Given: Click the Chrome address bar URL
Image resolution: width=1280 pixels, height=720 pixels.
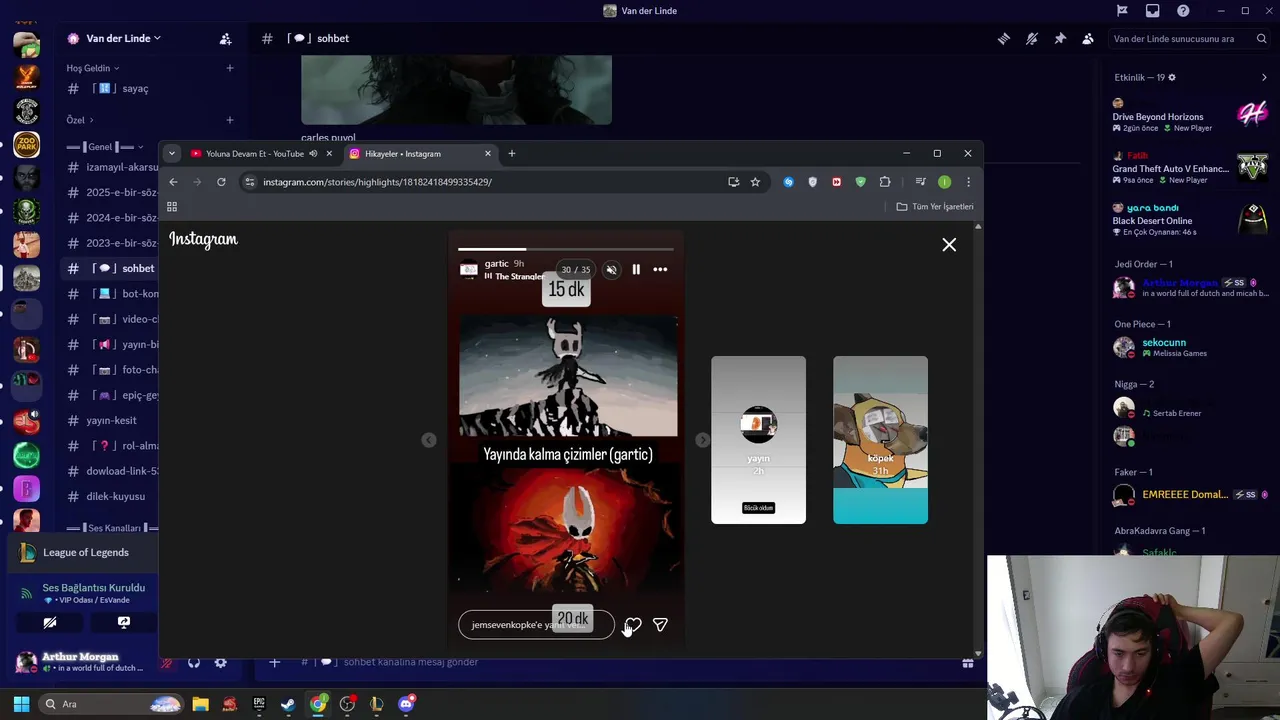Looking at the screenshot, I should 378,182.
